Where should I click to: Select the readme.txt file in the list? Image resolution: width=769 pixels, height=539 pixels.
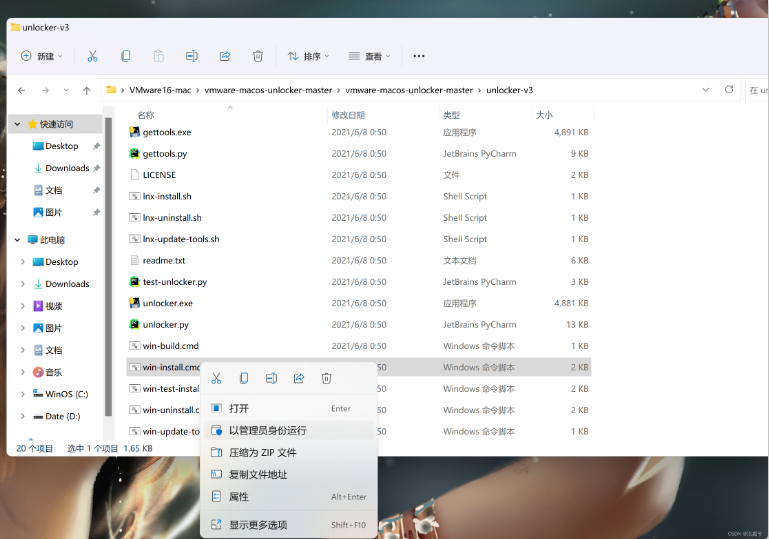(164, 260)
